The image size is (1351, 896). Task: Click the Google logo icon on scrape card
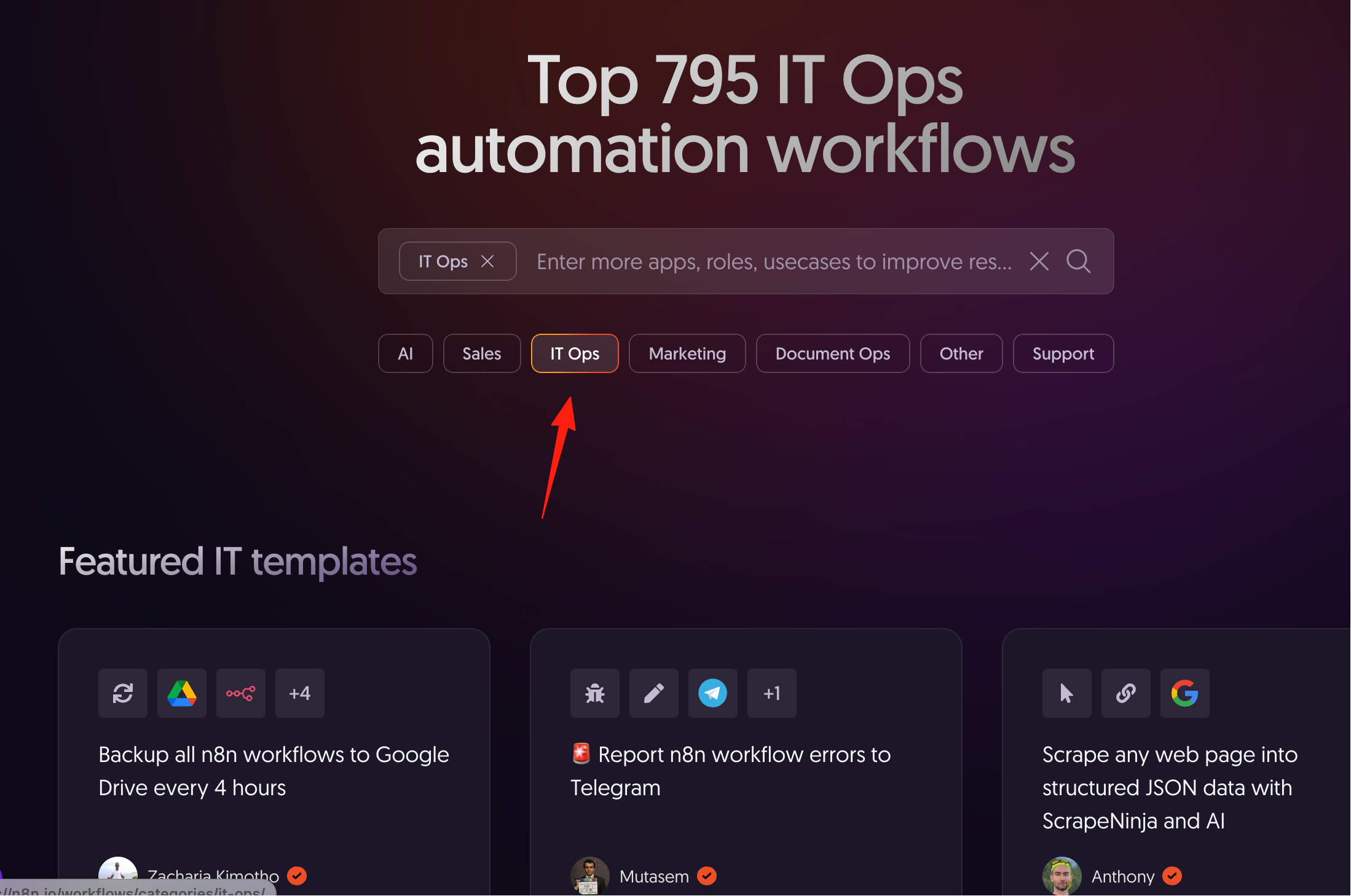(x=1185, y=693)
